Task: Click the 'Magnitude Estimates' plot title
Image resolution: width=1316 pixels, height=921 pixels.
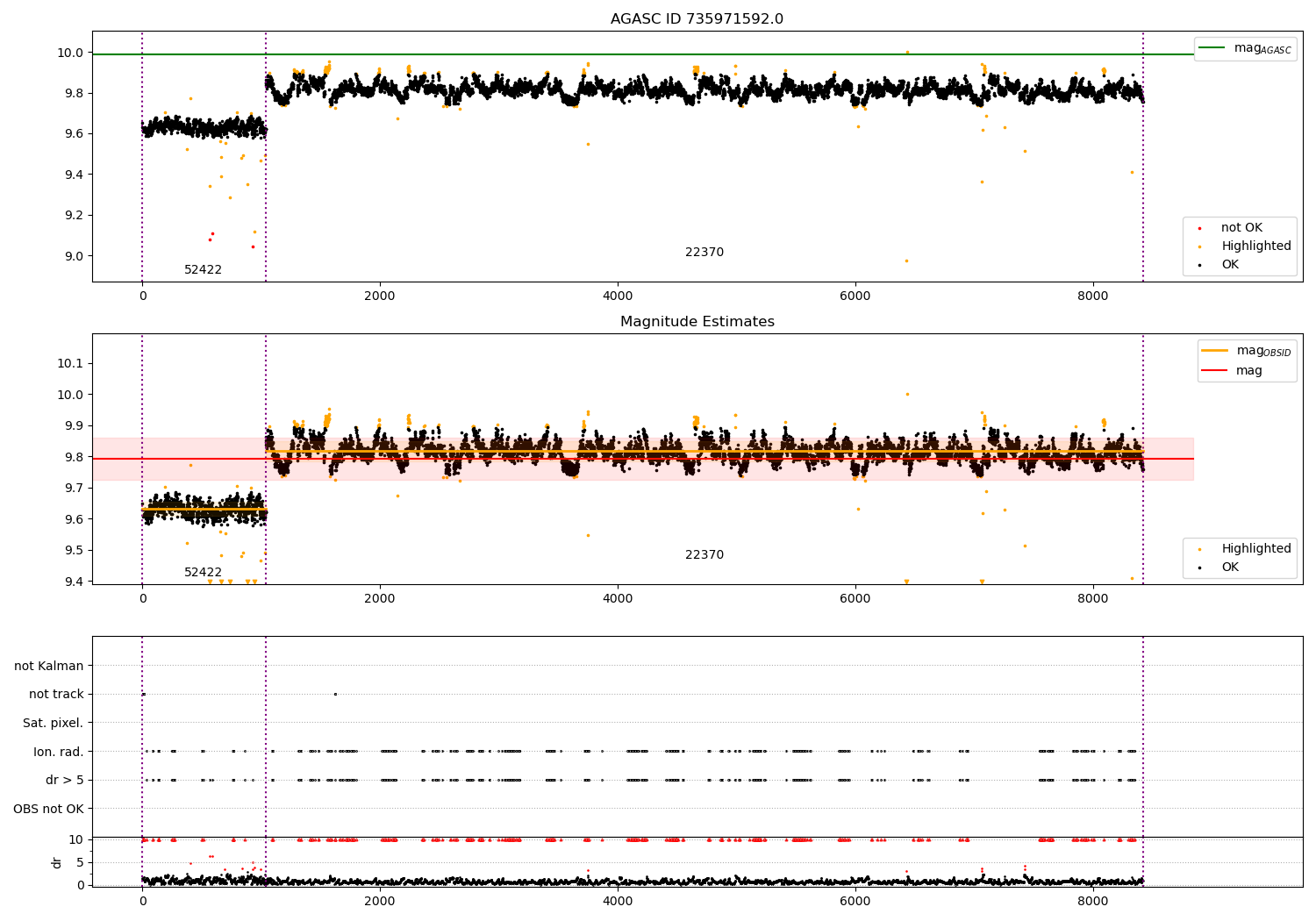Action: (697, 322)
